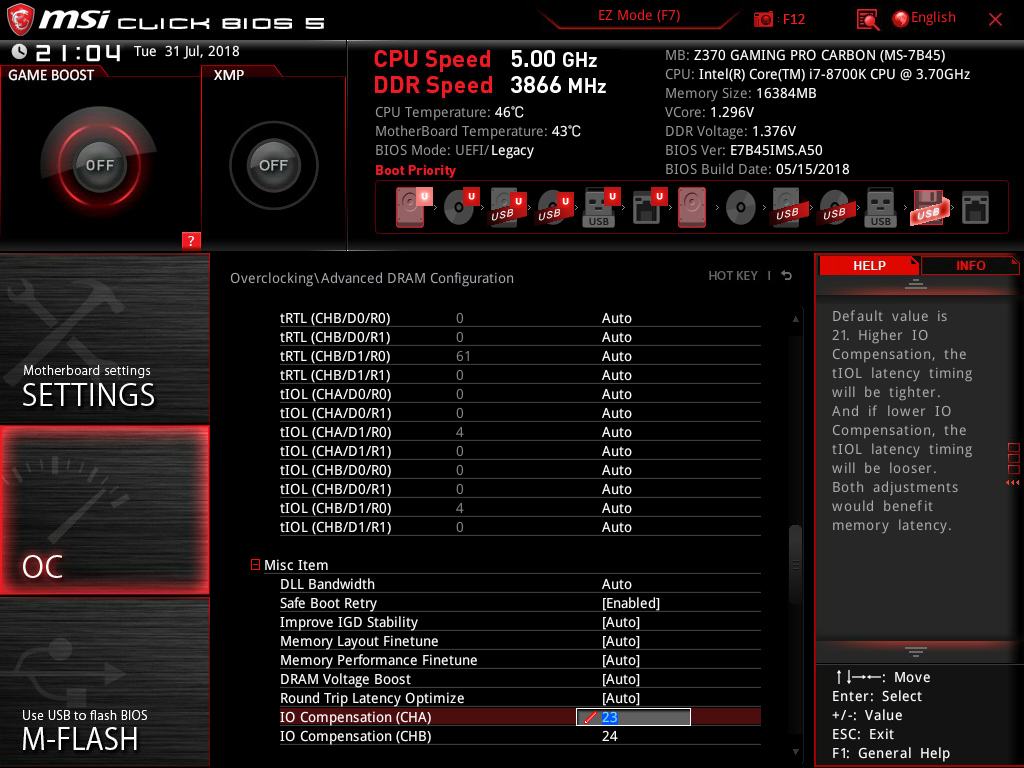Select the UEFI hard disk boot device icon

pyautogui.click(x=414, y=207)
